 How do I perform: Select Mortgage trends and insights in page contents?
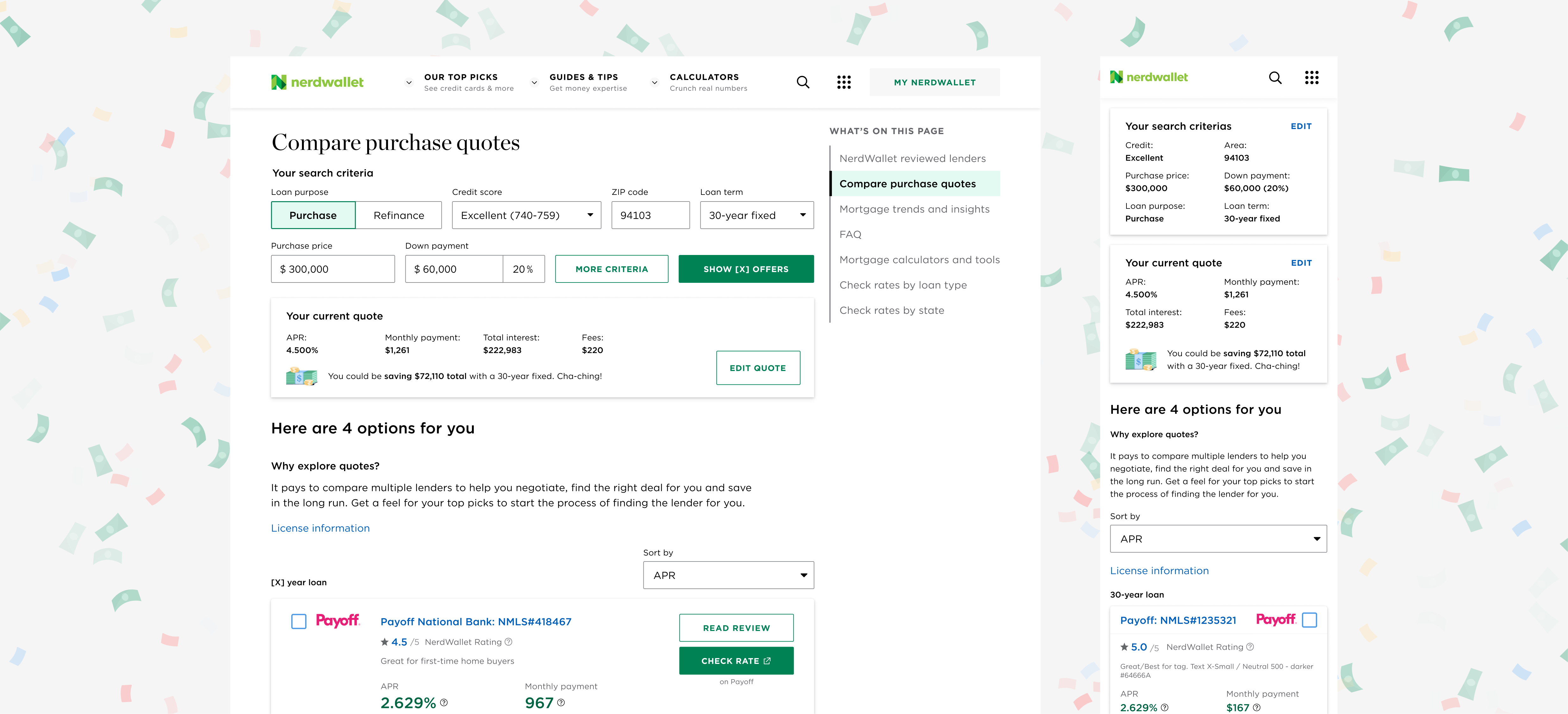[914, 208]
